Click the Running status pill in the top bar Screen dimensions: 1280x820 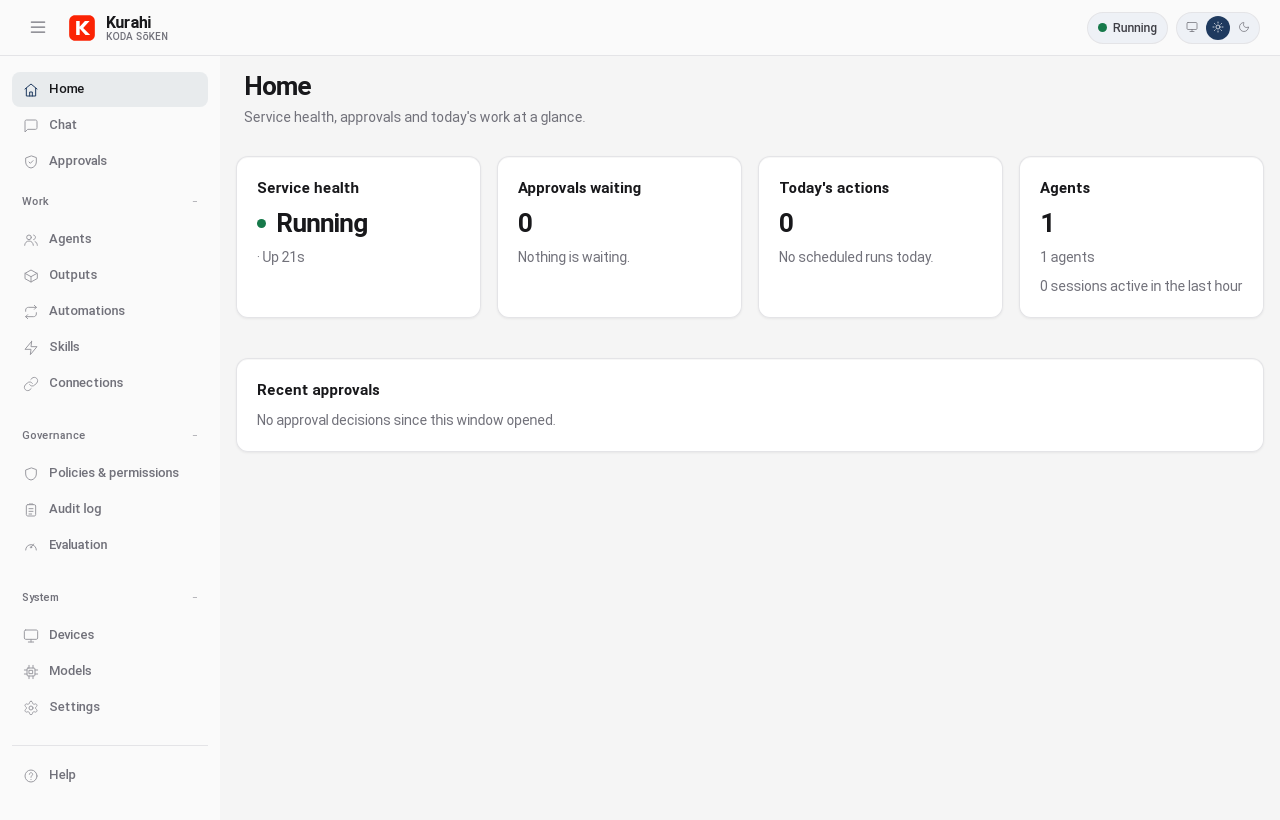(x=1127, y=28)
